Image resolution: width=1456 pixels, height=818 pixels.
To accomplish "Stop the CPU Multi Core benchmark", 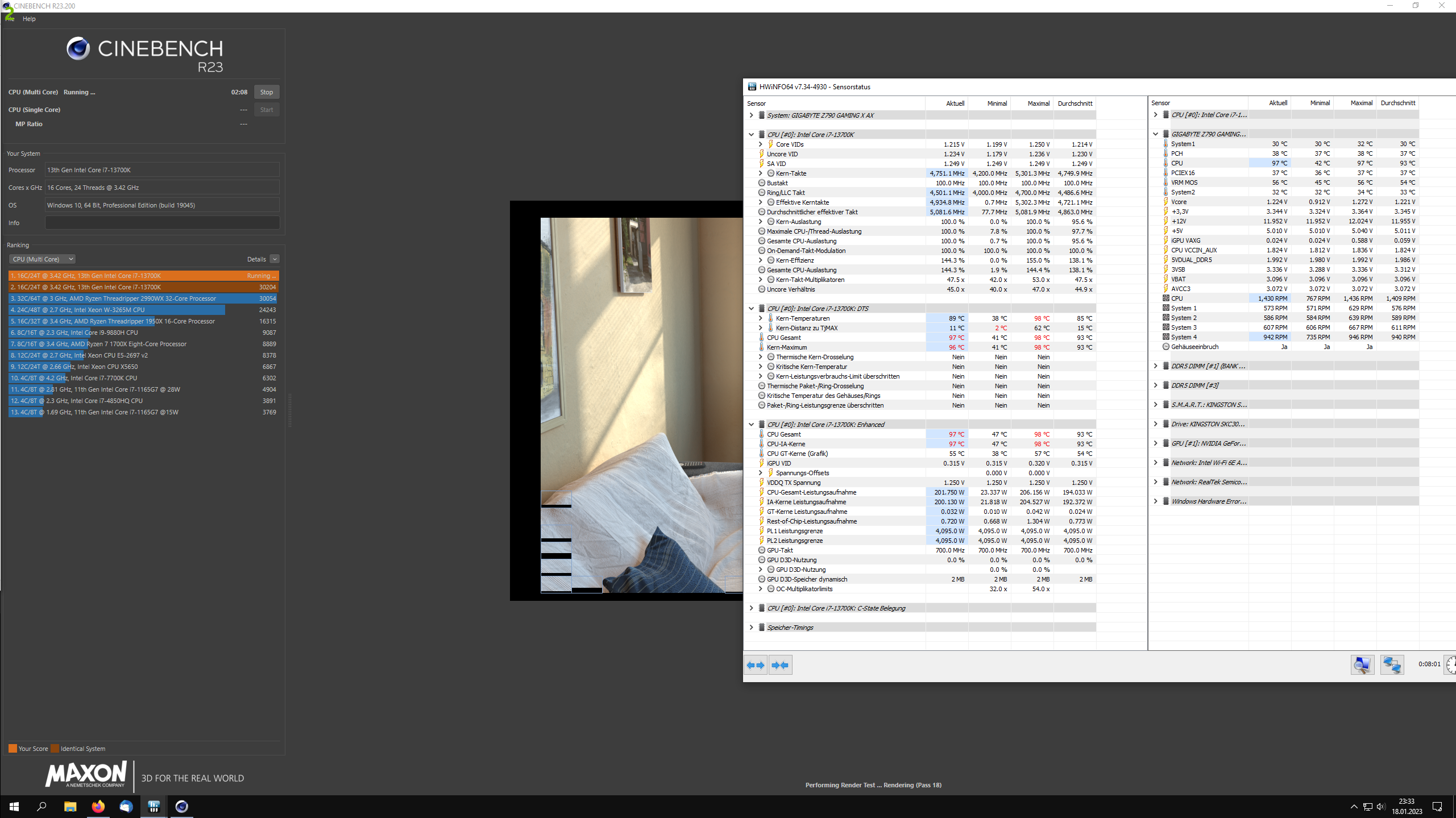I will 266,92.
